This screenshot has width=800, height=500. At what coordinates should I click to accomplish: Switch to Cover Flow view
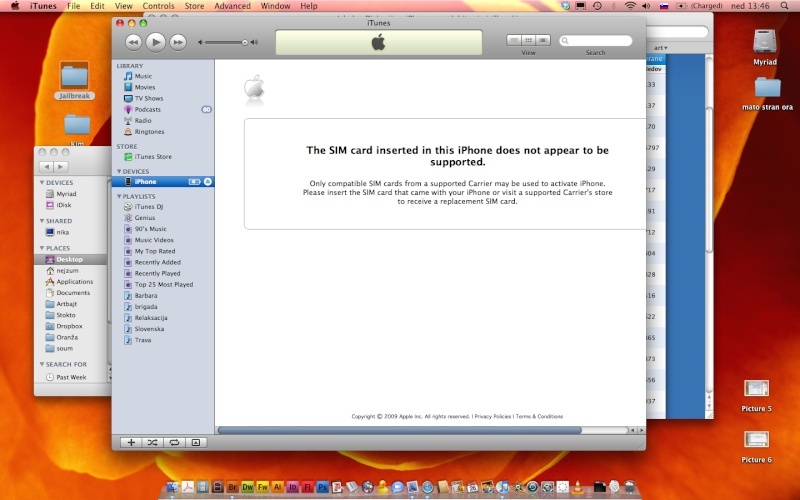(x=543, y=40)
